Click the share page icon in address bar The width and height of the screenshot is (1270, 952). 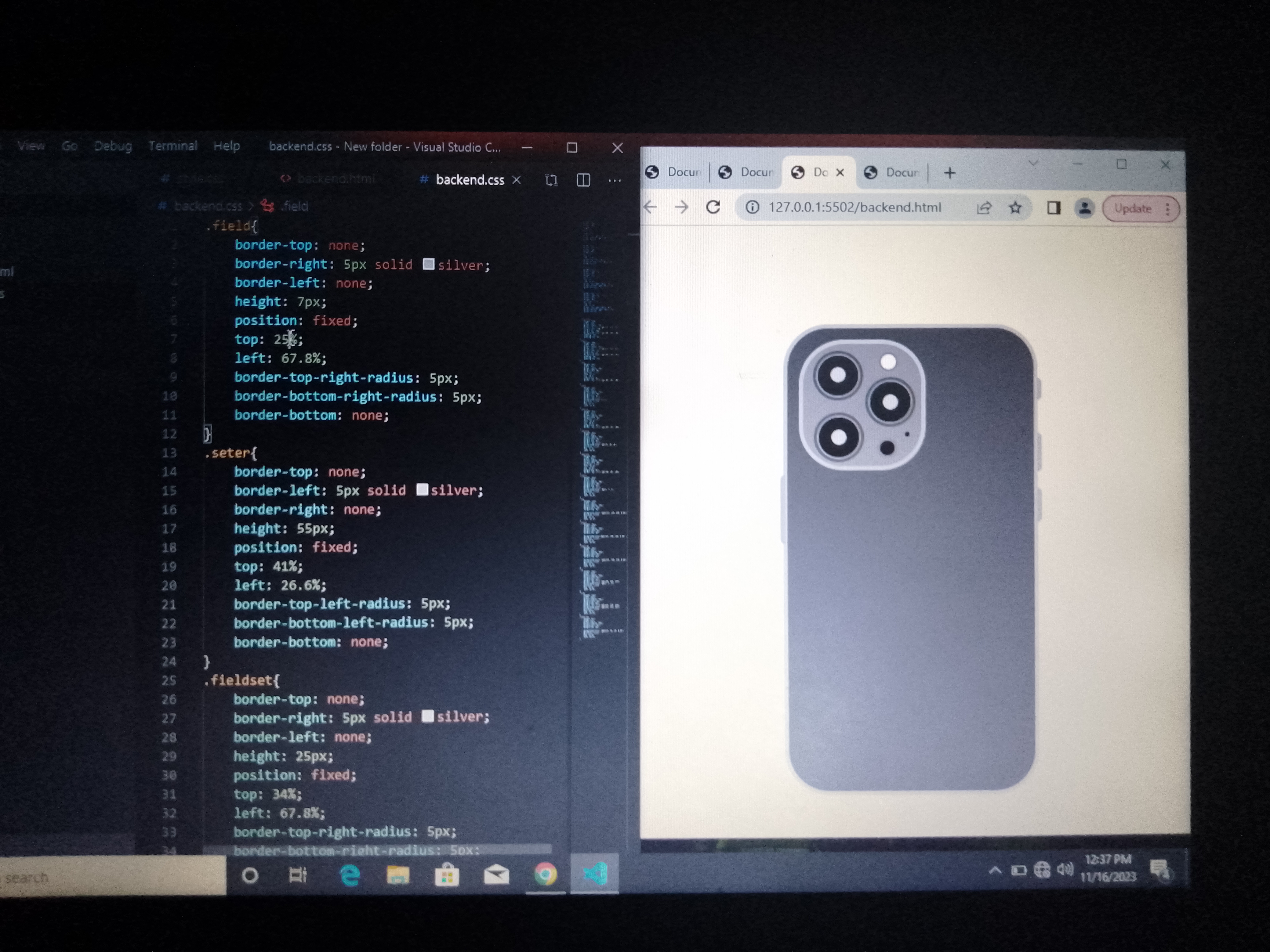tap(984, 208)
